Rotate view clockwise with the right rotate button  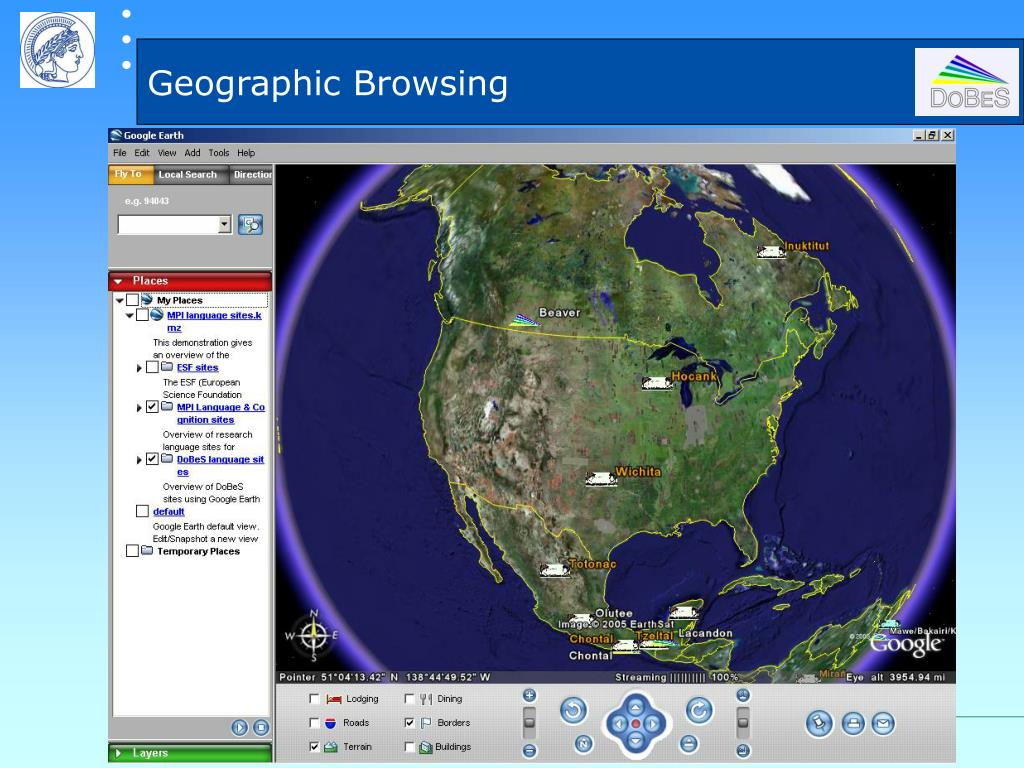[x=699, y=710]
